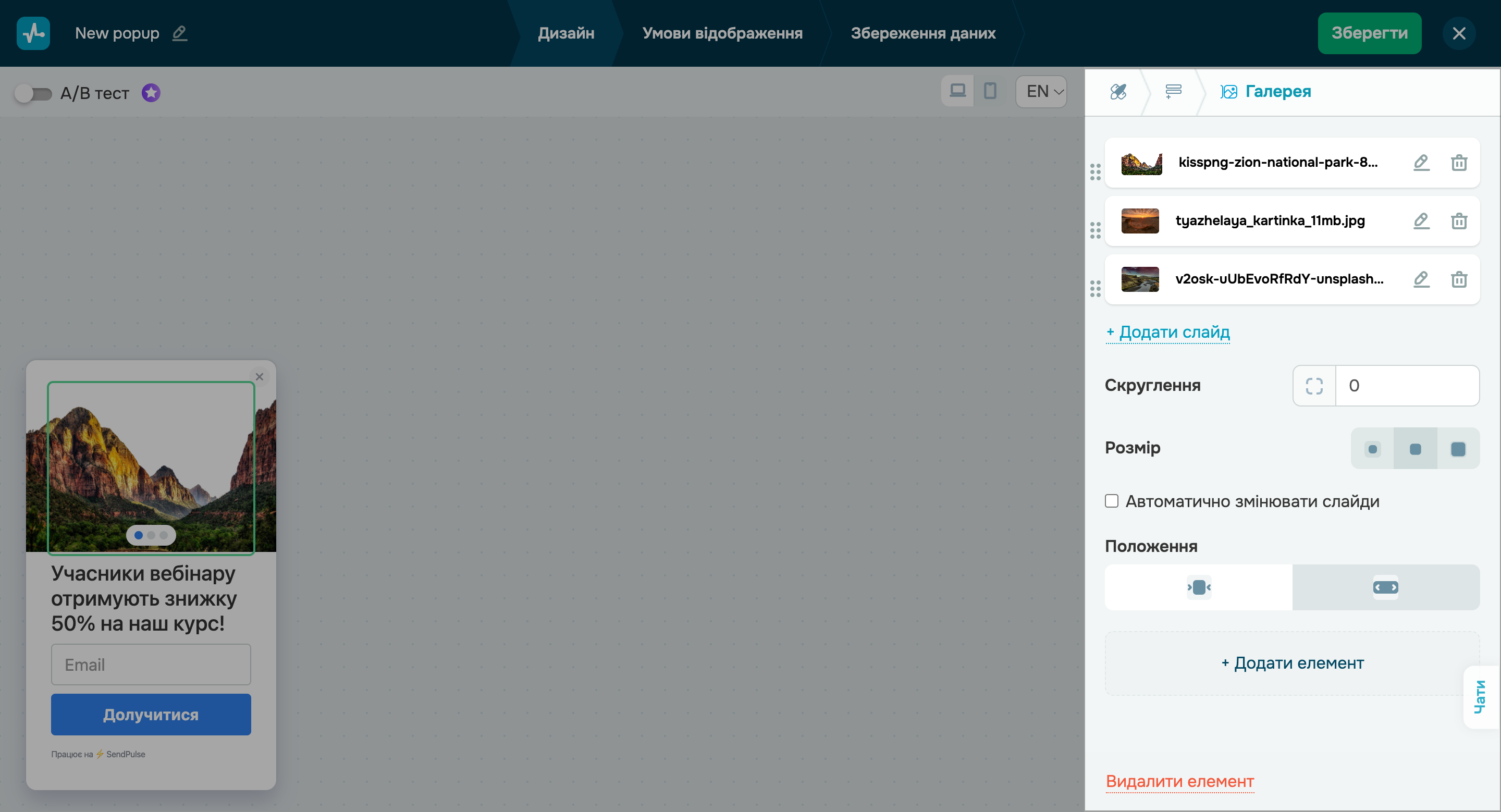Click the drag handle of the kisspng slide

pos(1095,172)
